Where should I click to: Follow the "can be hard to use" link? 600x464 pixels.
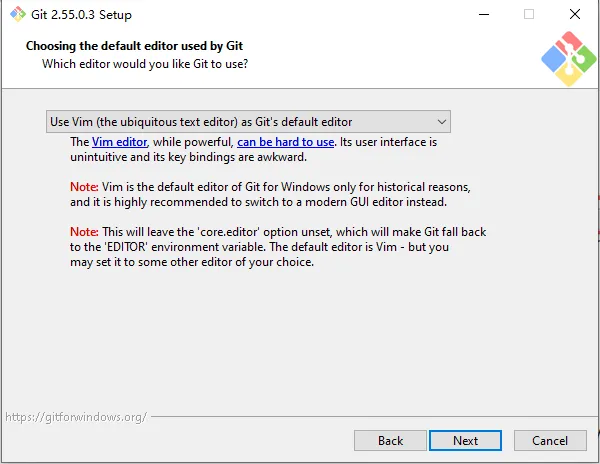(285, 142)
